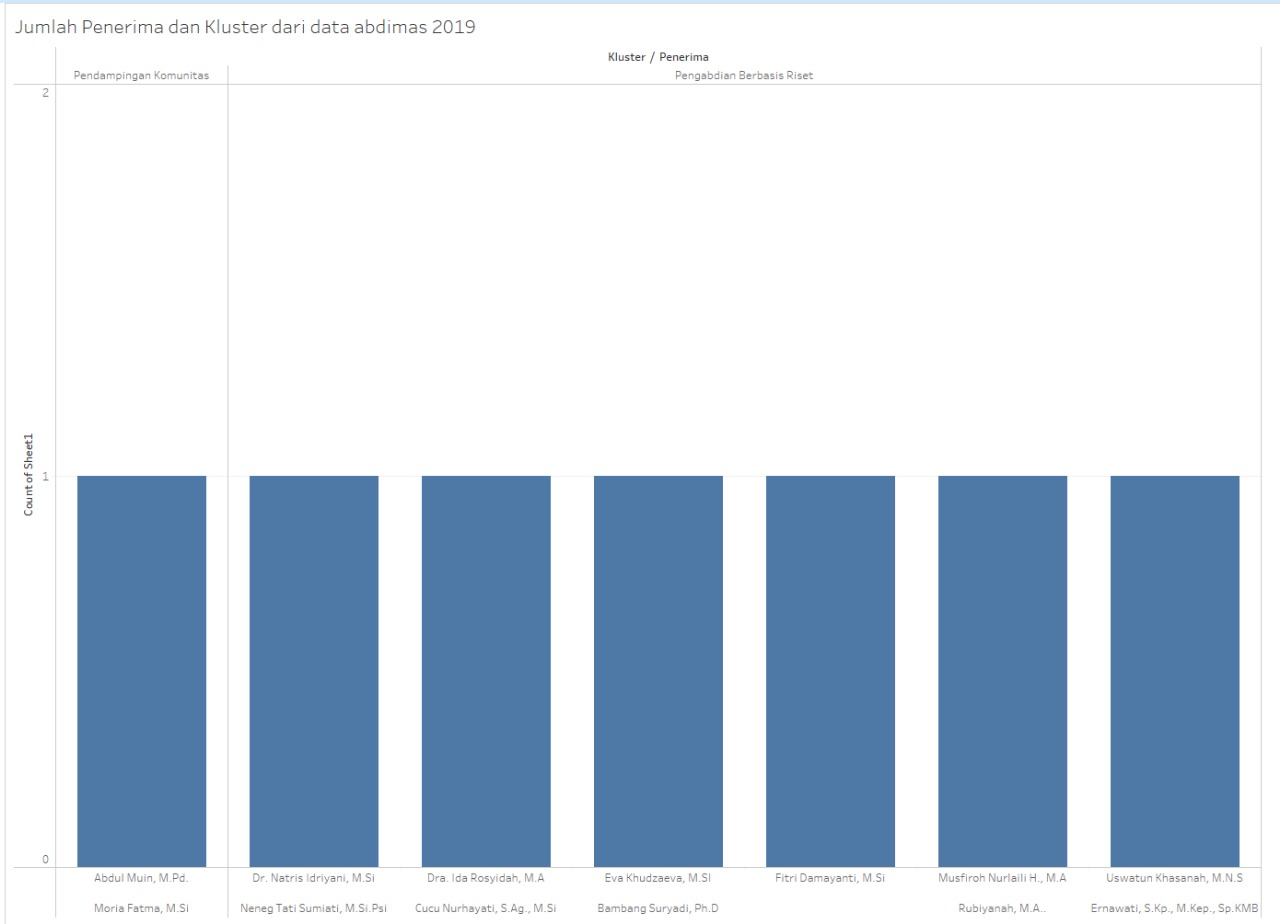Screen dimensions: 1280x924
Task: Click the 'Moria Fatma, M.Si' axis label
Action: tap(142, 909)
